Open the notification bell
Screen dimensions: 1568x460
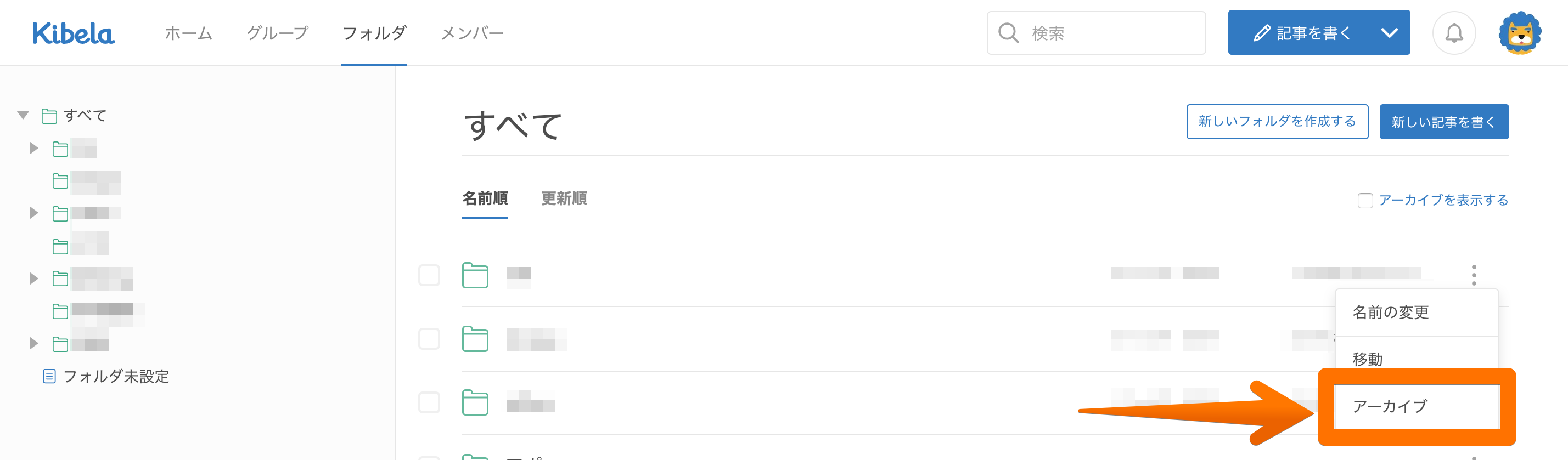1453,33
